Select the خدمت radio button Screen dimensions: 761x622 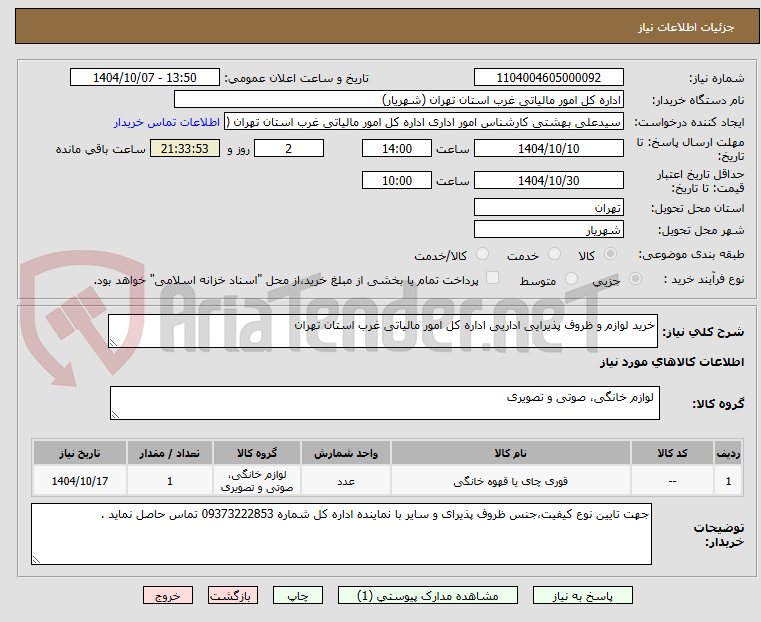click(554, 254)
